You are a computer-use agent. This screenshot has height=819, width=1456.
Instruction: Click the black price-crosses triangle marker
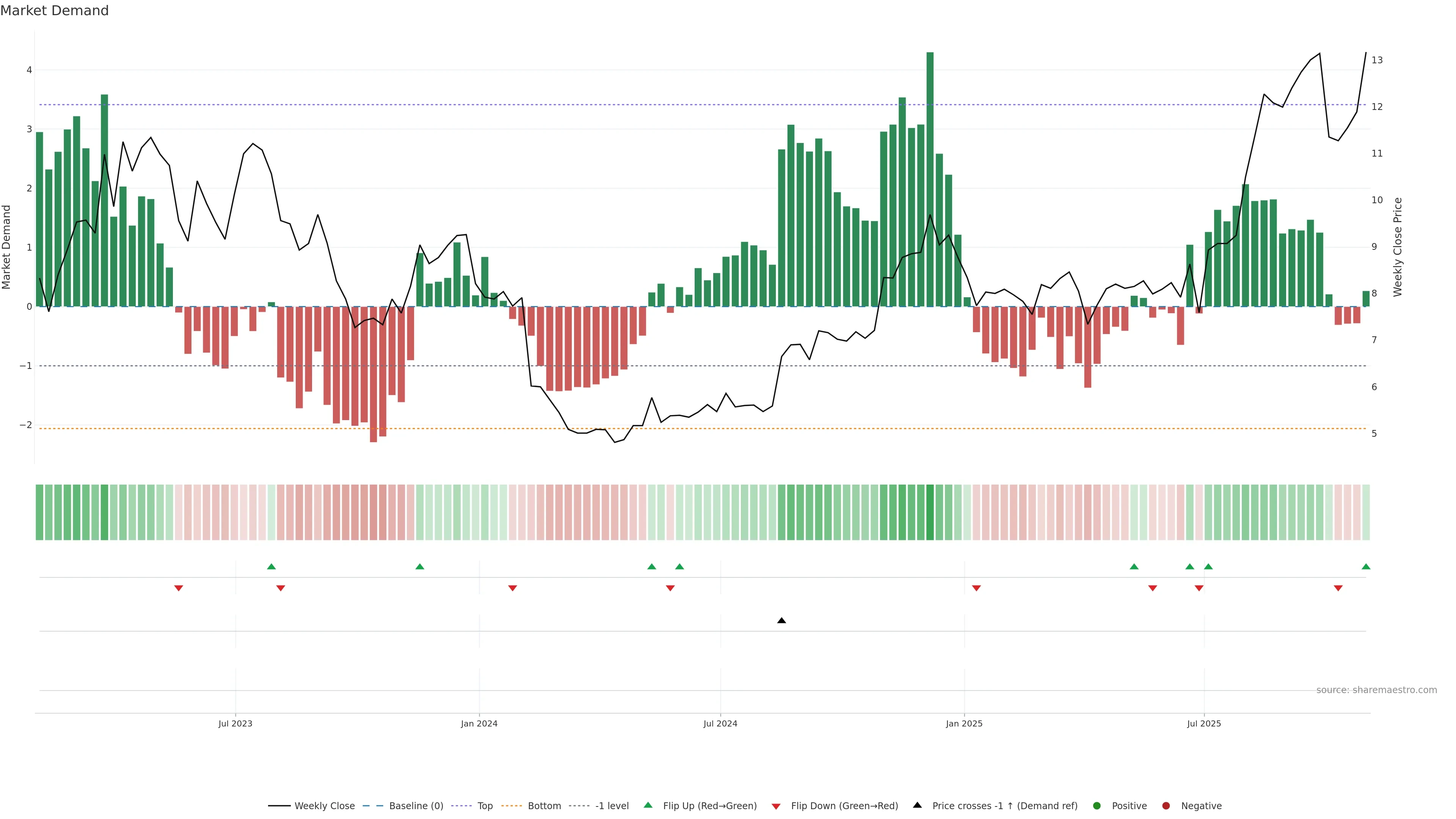781,621
